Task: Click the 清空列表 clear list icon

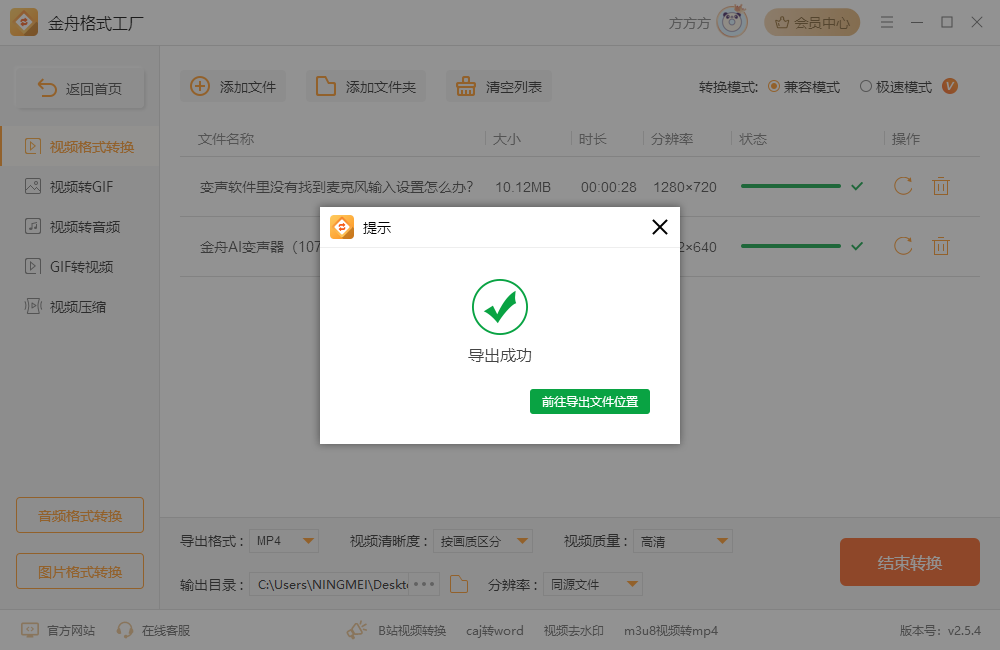Action: tap(466, 86)
